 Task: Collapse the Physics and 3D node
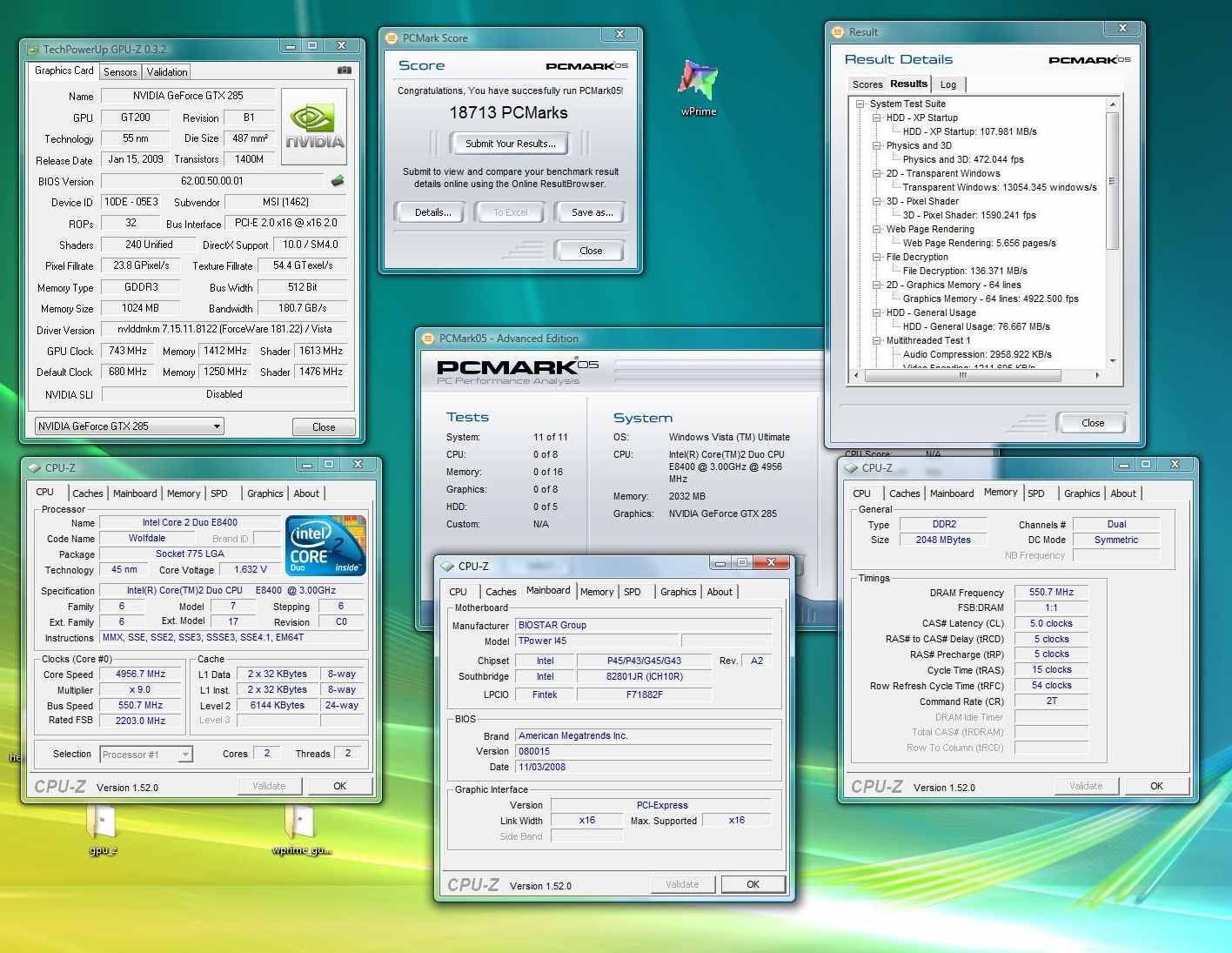[x=877, y=145]
